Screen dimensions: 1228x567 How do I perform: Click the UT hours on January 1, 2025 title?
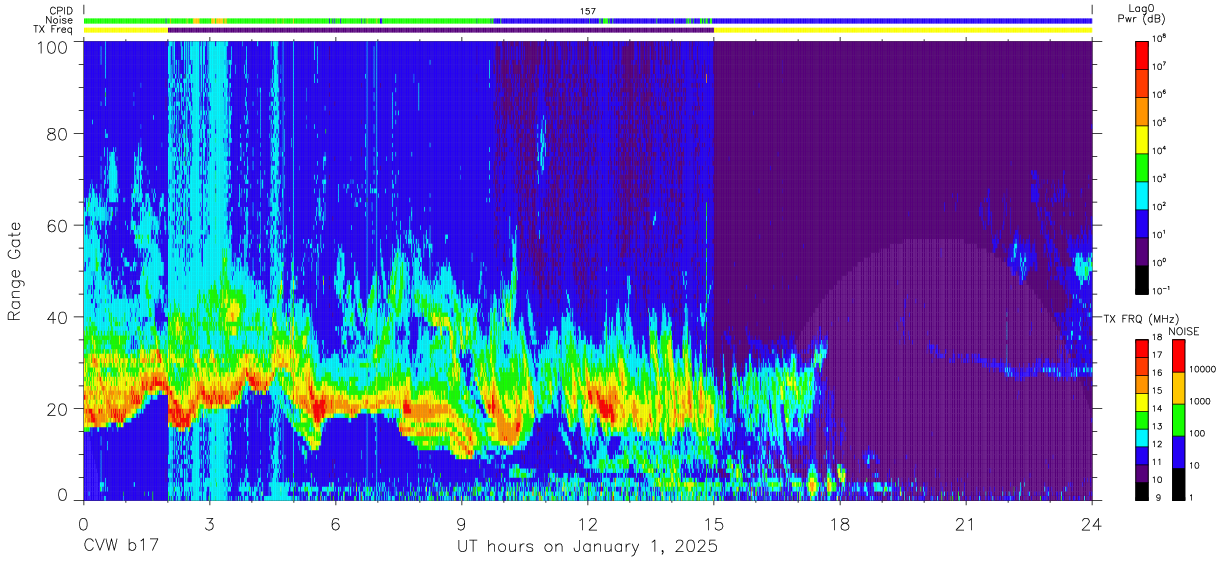(587, 547)
